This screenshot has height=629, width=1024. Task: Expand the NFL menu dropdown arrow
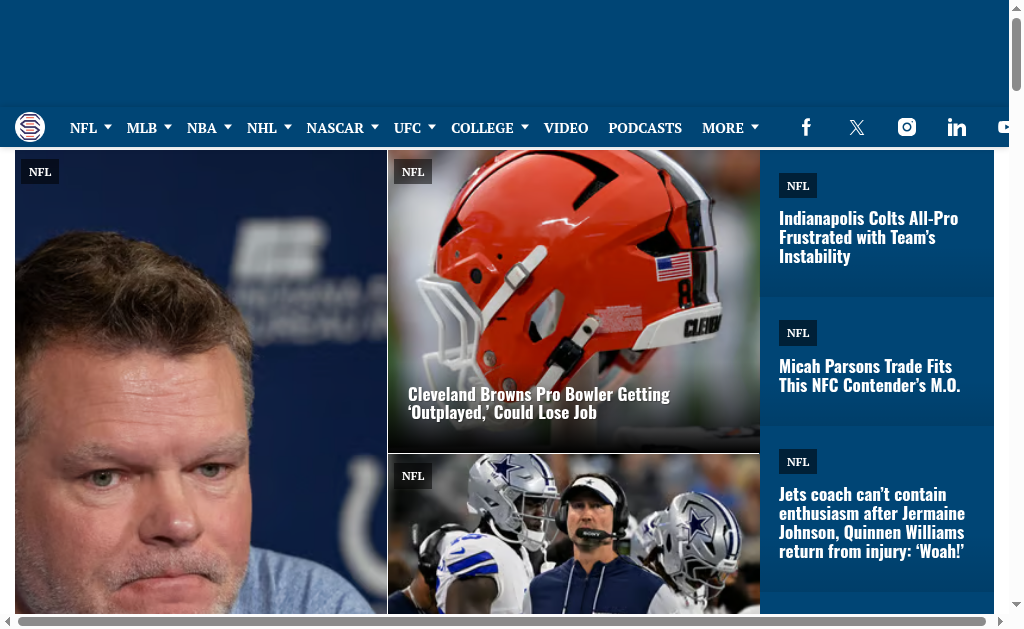click(108, 127)
